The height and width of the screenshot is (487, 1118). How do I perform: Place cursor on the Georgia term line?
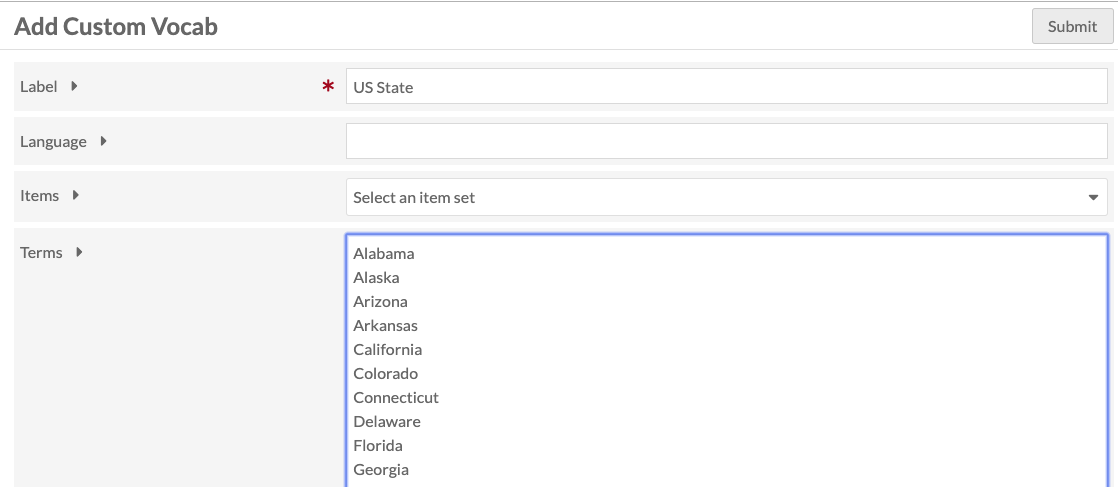click(381, 470)
